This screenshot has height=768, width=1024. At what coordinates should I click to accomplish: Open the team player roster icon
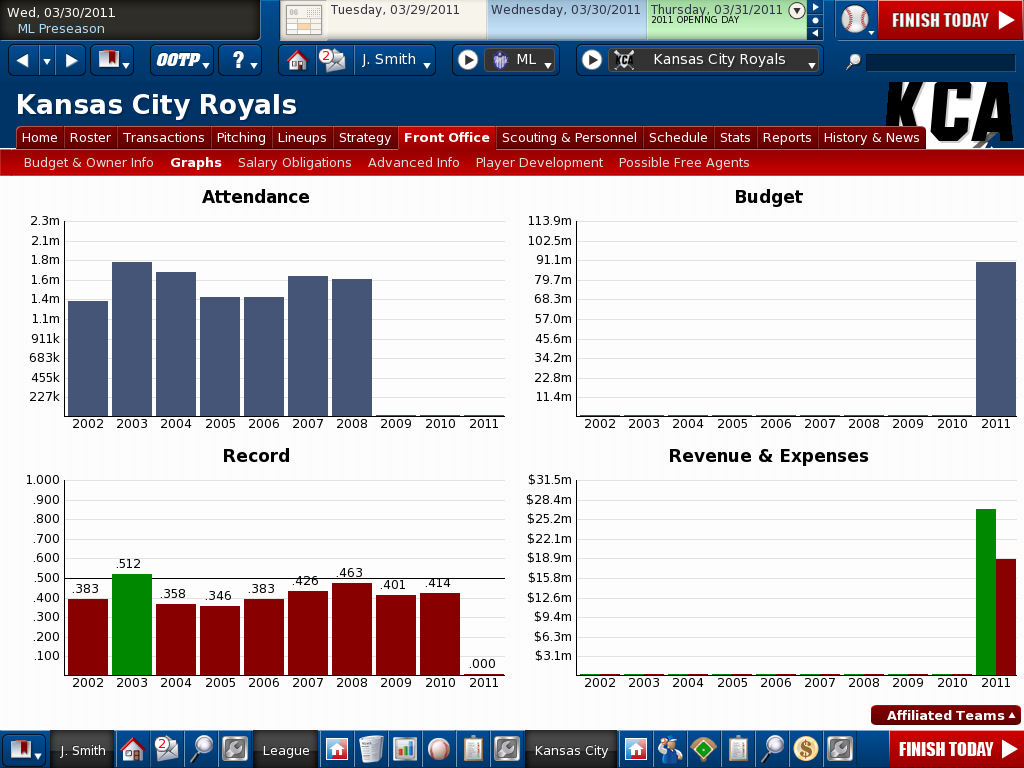coord(669,749)
